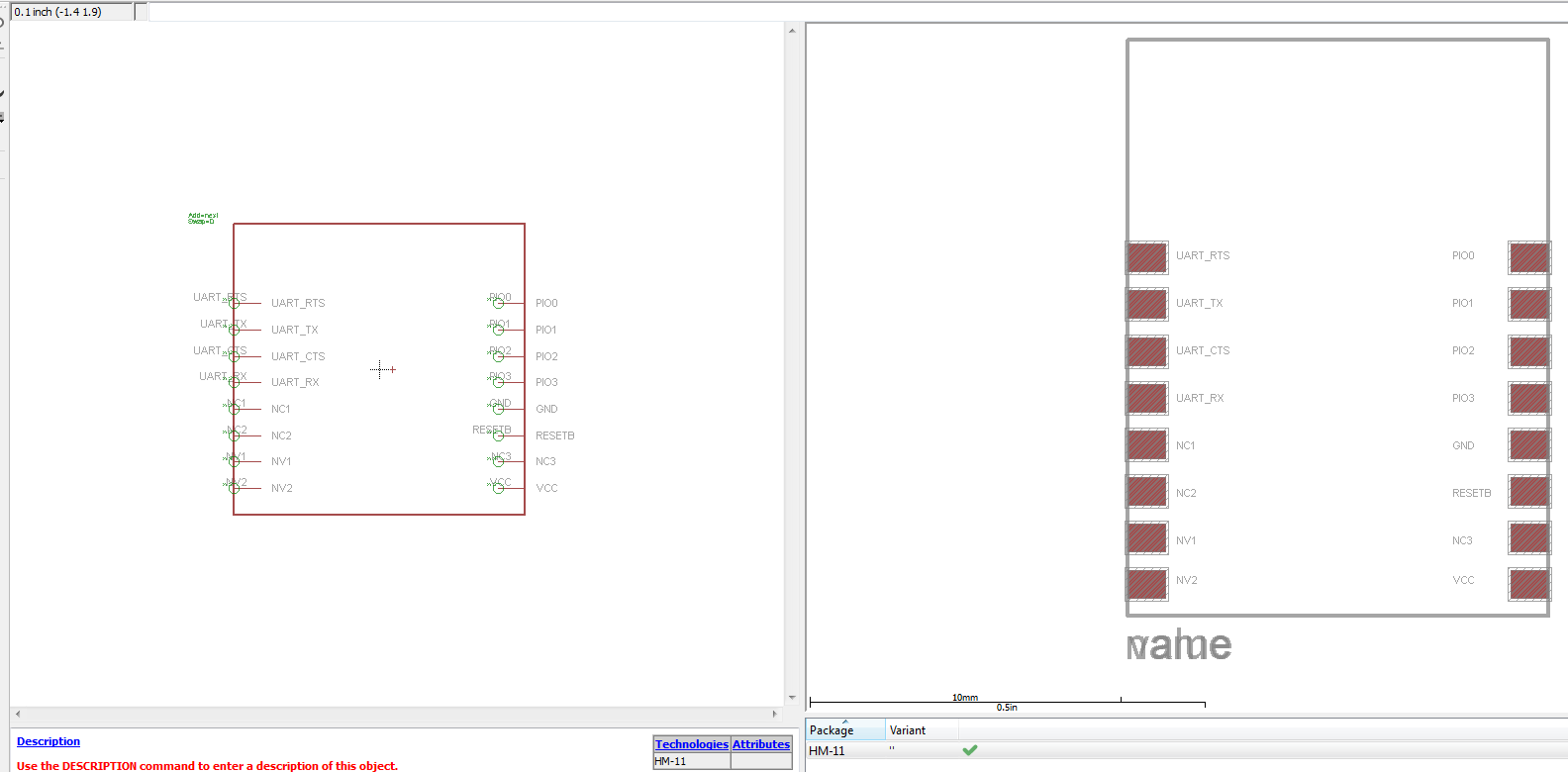
Task: Click the empty cell under Attributes
Action: coord(761,761)
